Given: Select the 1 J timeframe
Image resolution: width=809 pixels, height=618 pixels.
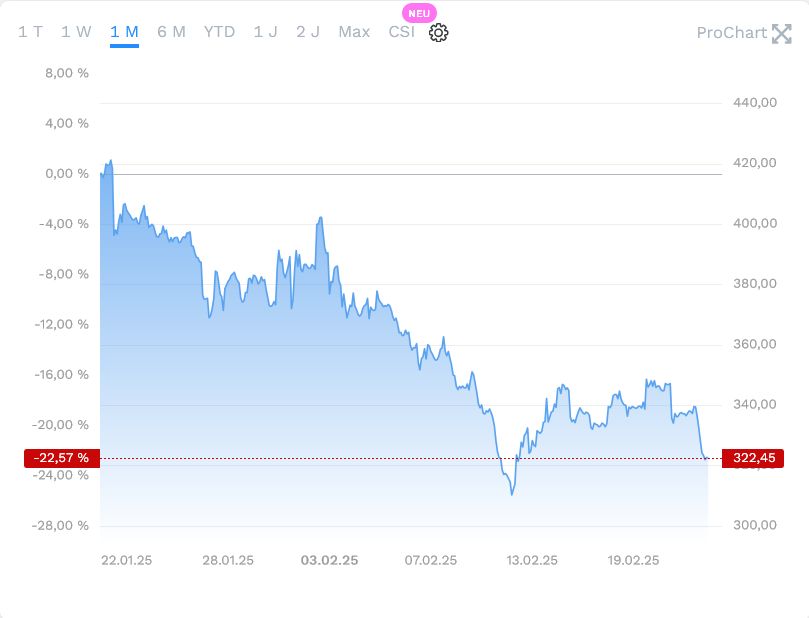Looking at the screenshot, I should point(265,32).
